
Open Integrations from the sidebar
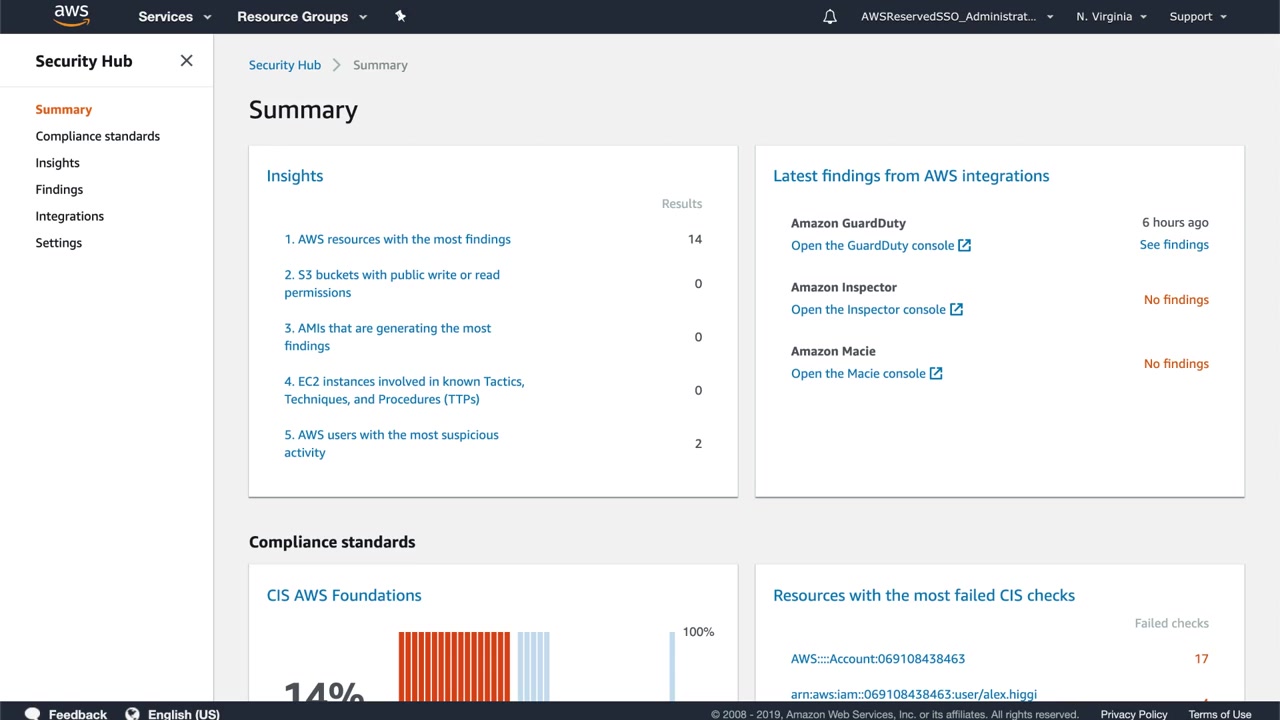click(x=69, y=216)
